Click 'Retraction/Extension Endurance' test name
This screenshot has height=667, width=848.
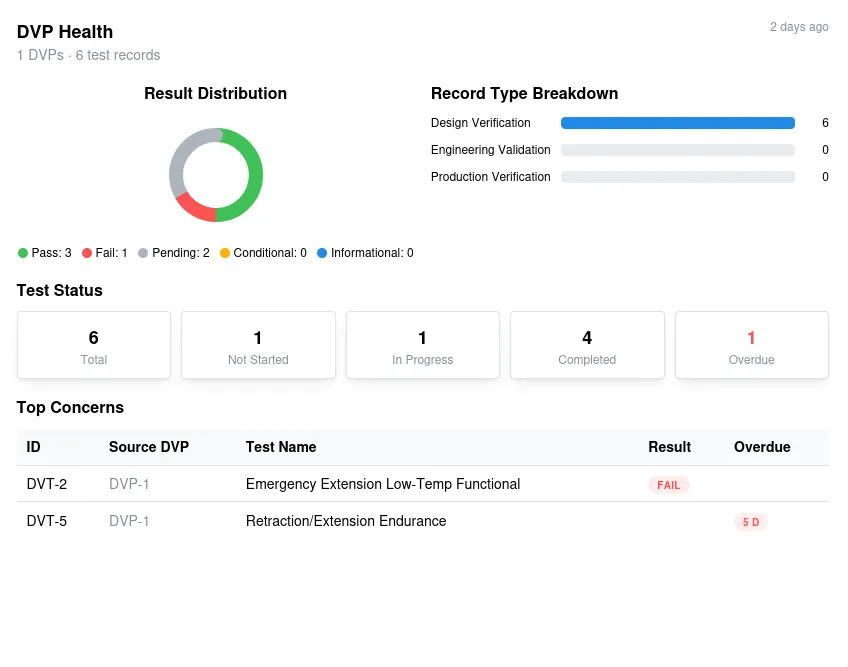point(346,521)
